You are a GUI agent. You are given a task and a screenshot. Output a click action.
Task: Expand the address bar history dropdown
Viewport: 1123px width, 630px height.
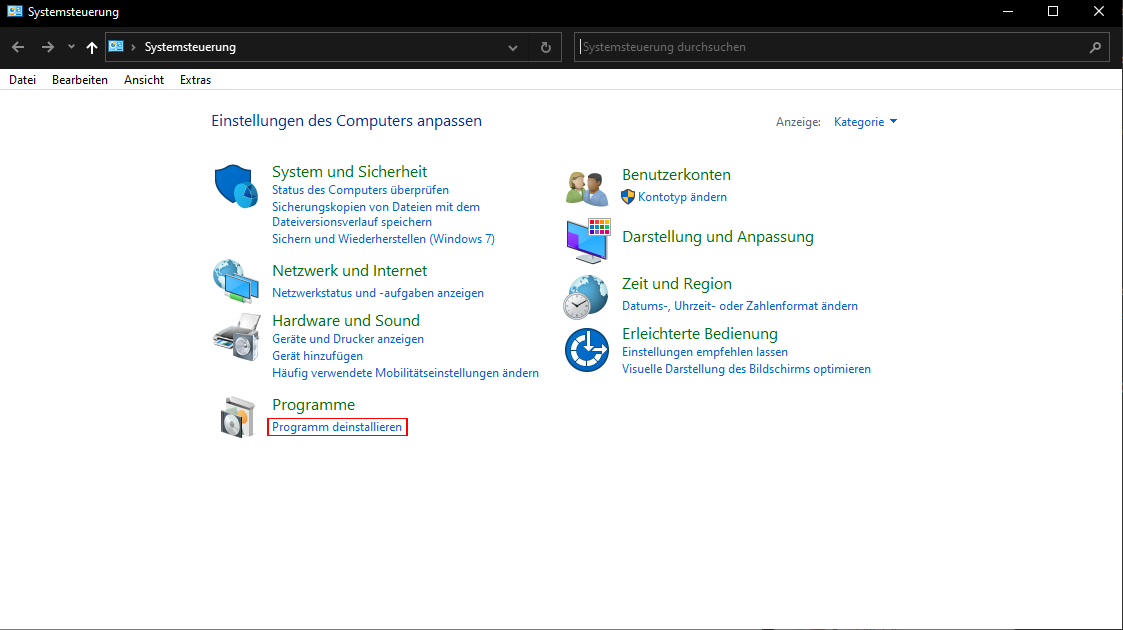513,47
